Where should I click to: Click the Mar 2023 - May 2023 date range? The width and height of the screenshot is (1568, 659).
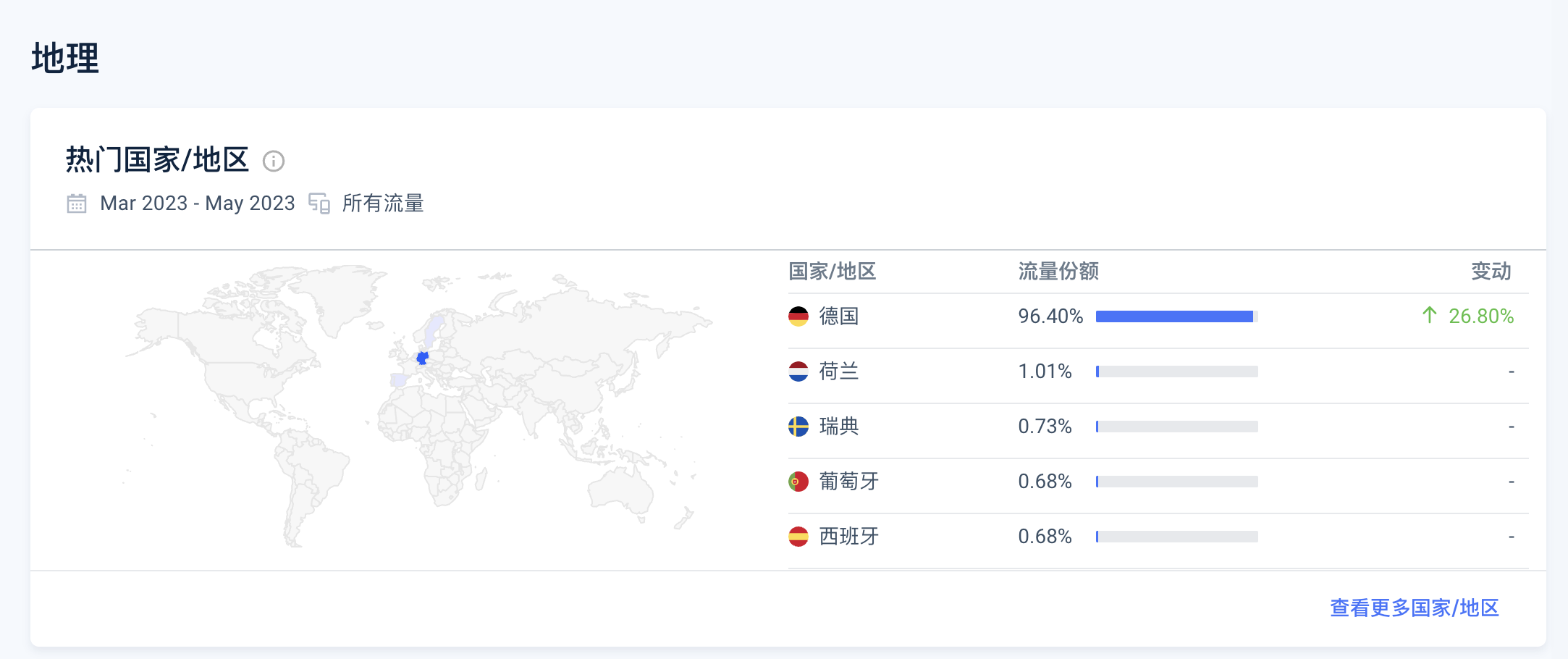tap(197, 203)
